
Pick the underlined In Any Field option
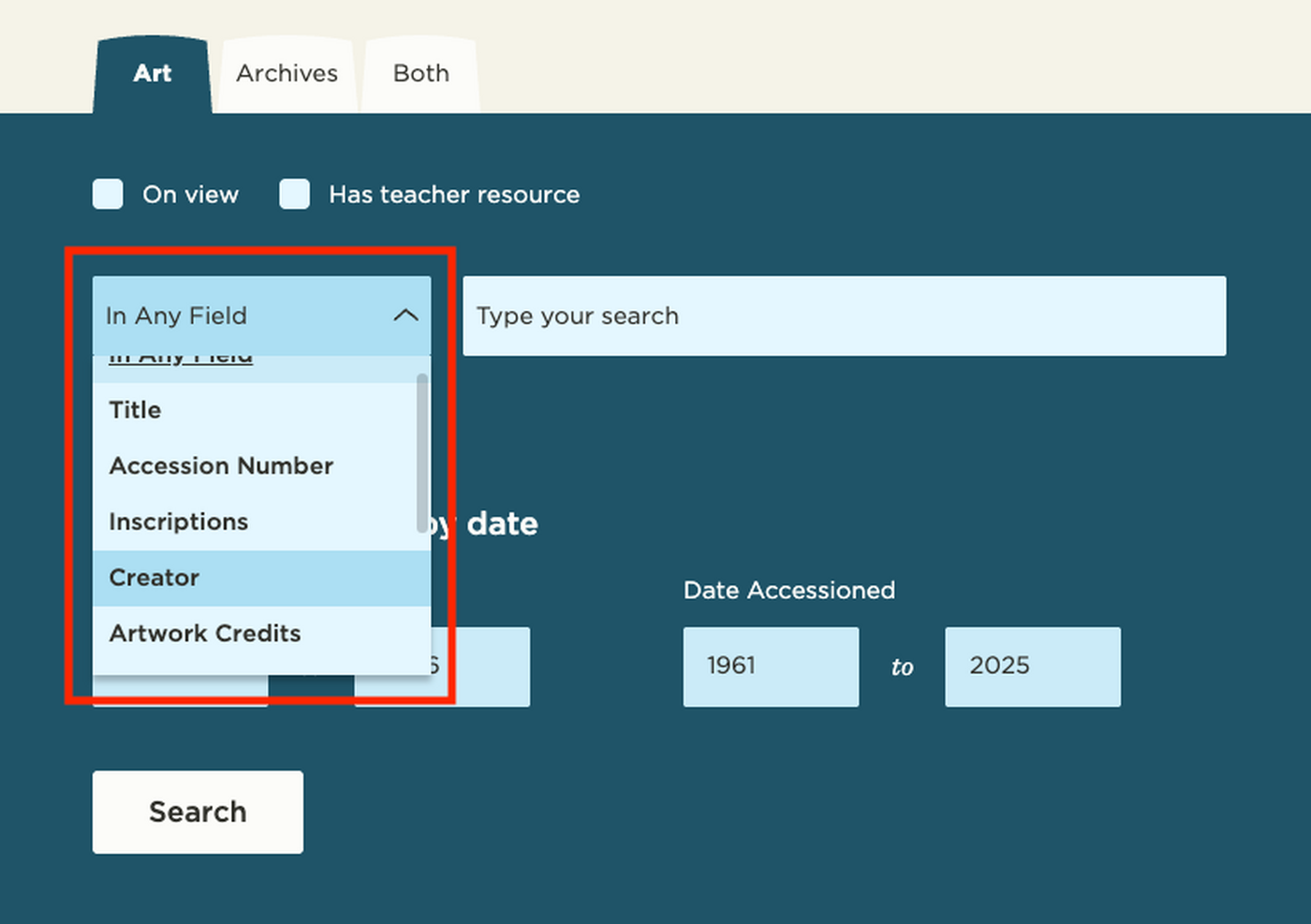181,358
